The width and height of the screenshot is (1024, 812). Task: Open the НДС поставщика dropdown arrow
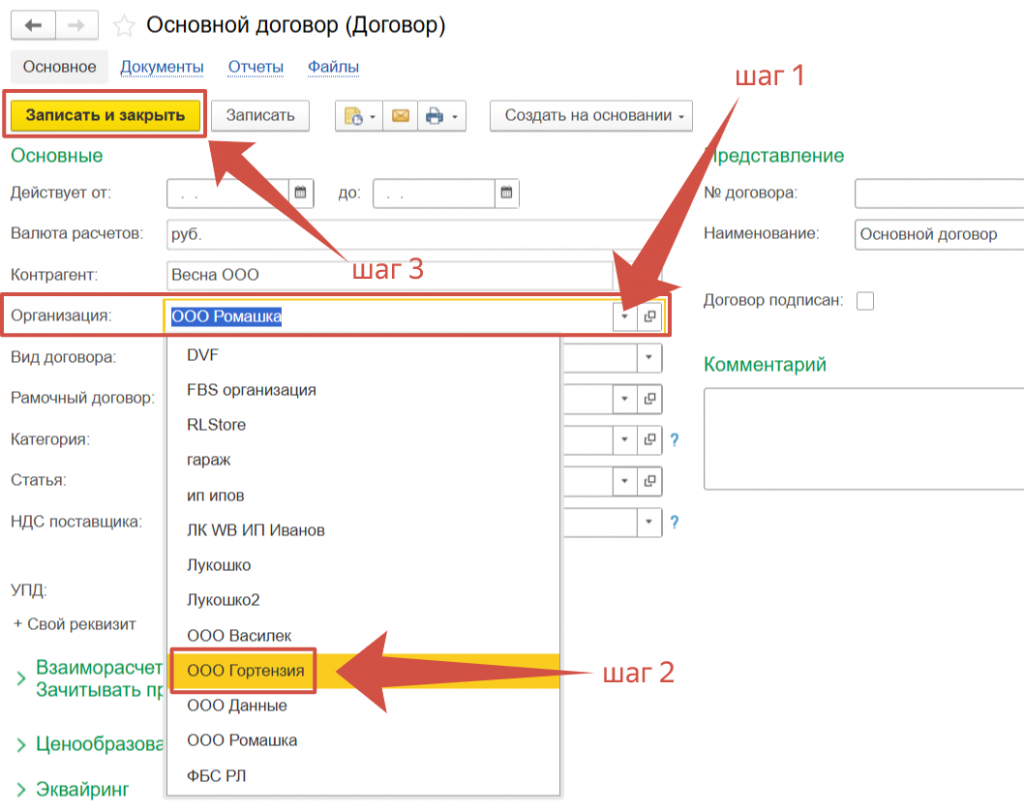[x=650, y=521]
